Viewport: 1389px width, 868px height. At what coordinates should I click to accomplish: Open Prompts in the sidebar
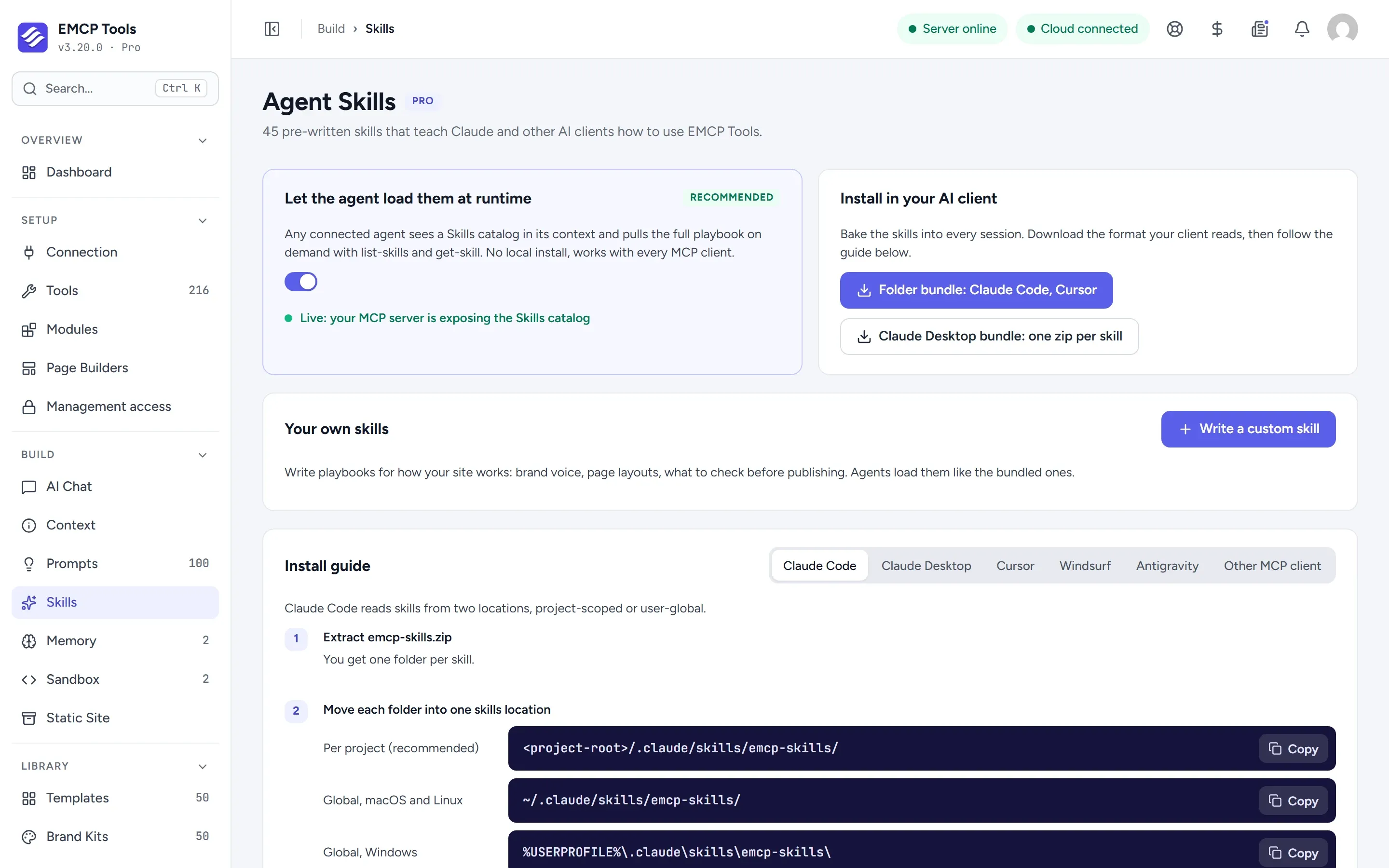click(115, 564)
